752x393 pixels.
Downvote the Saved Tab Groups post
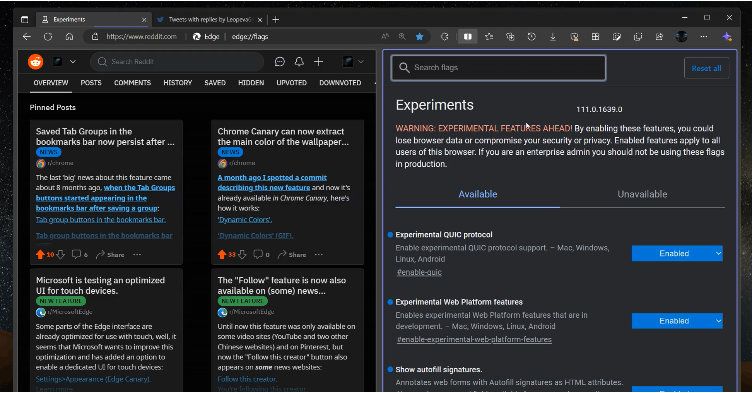(60, 255)
